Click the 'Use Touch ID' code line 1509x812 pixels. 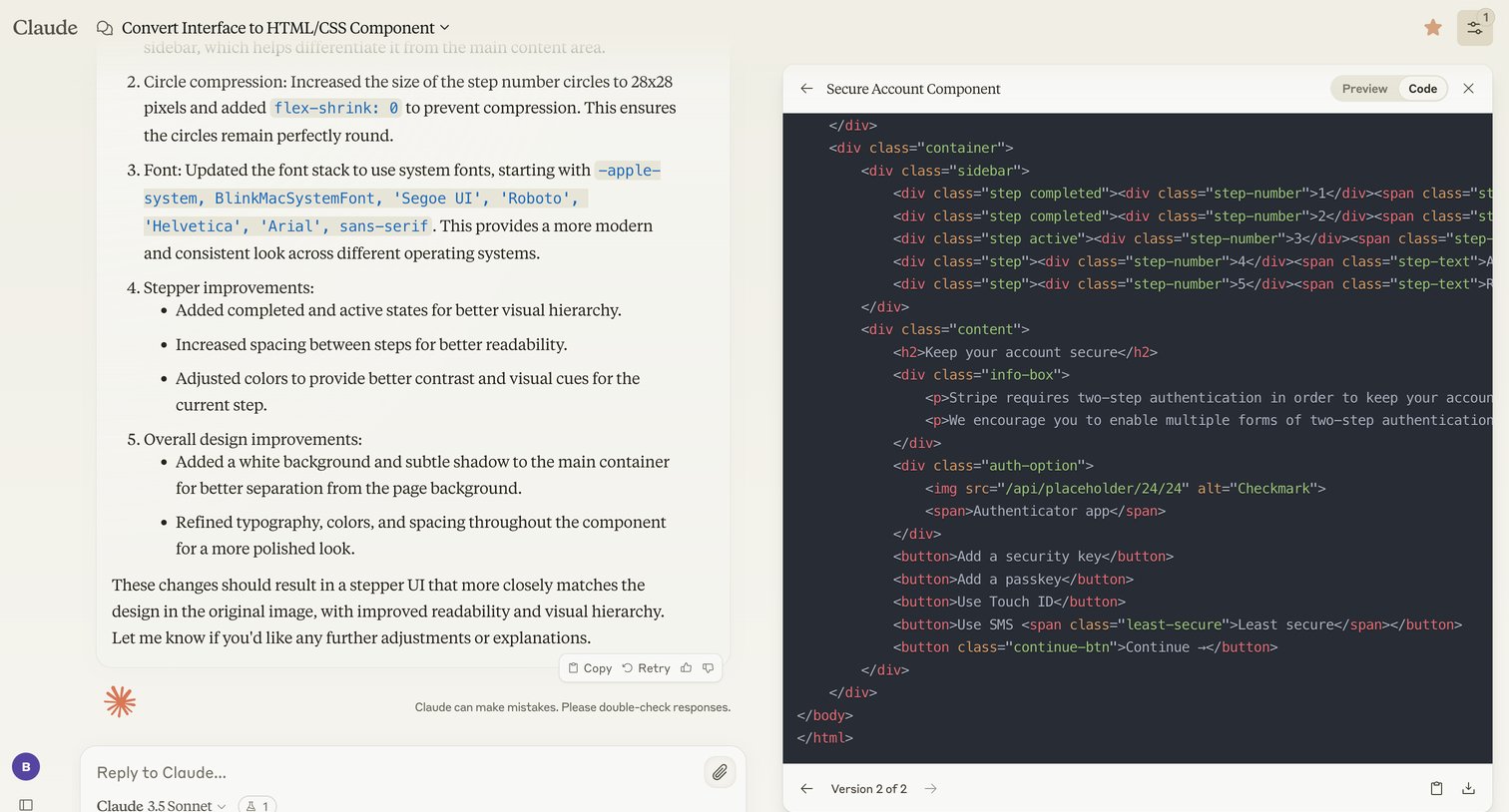[x=1009, y=602]
